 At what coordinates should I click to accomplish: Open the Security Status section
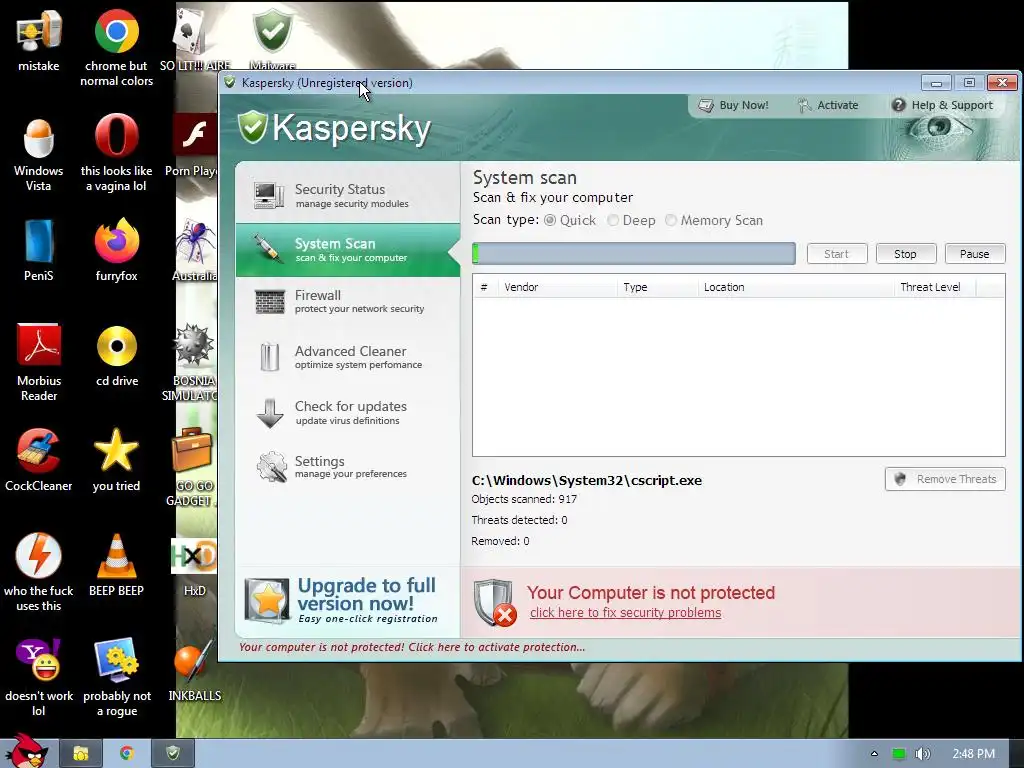point(347,195)
